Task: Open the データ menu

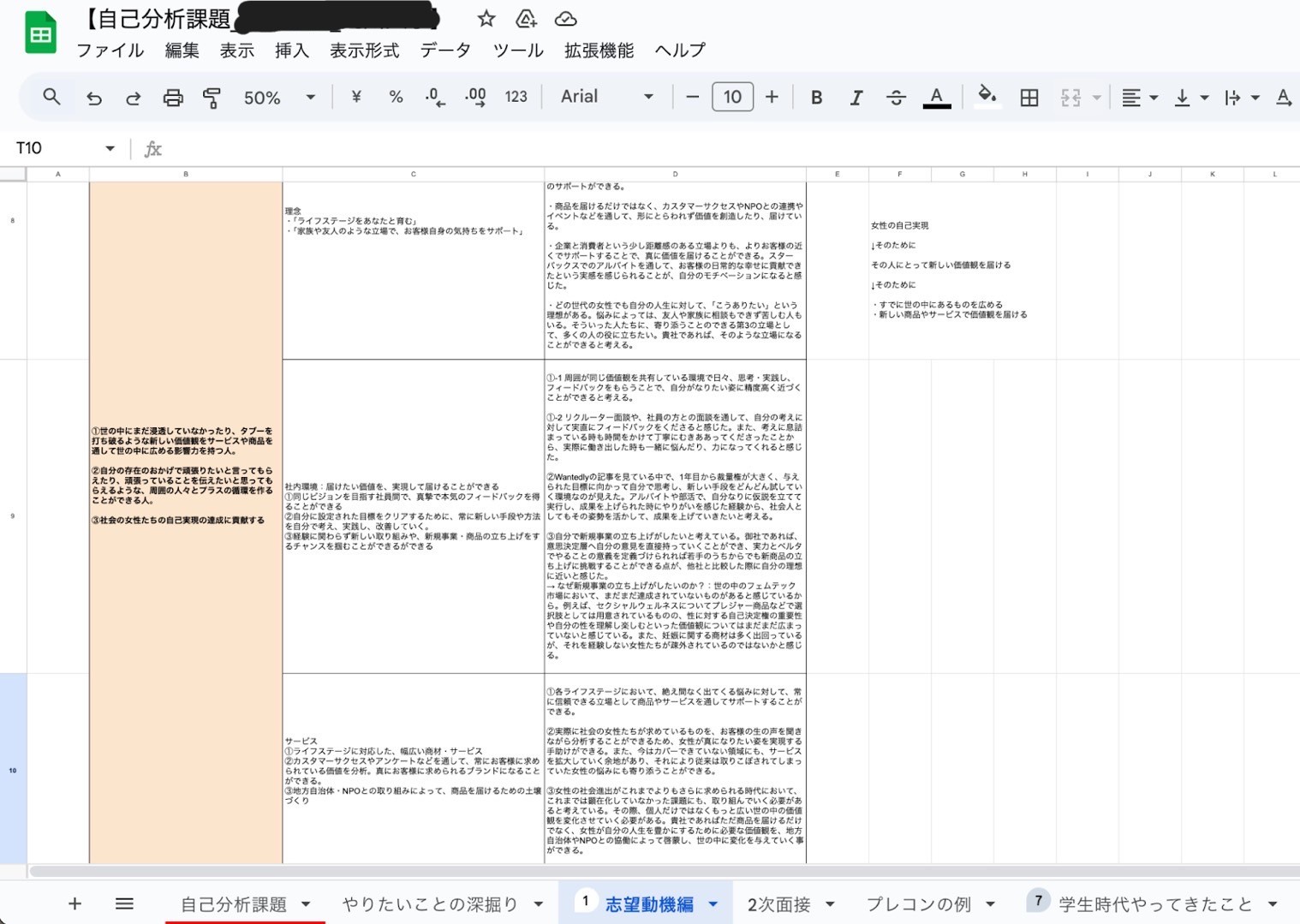Action: (445, 50)
